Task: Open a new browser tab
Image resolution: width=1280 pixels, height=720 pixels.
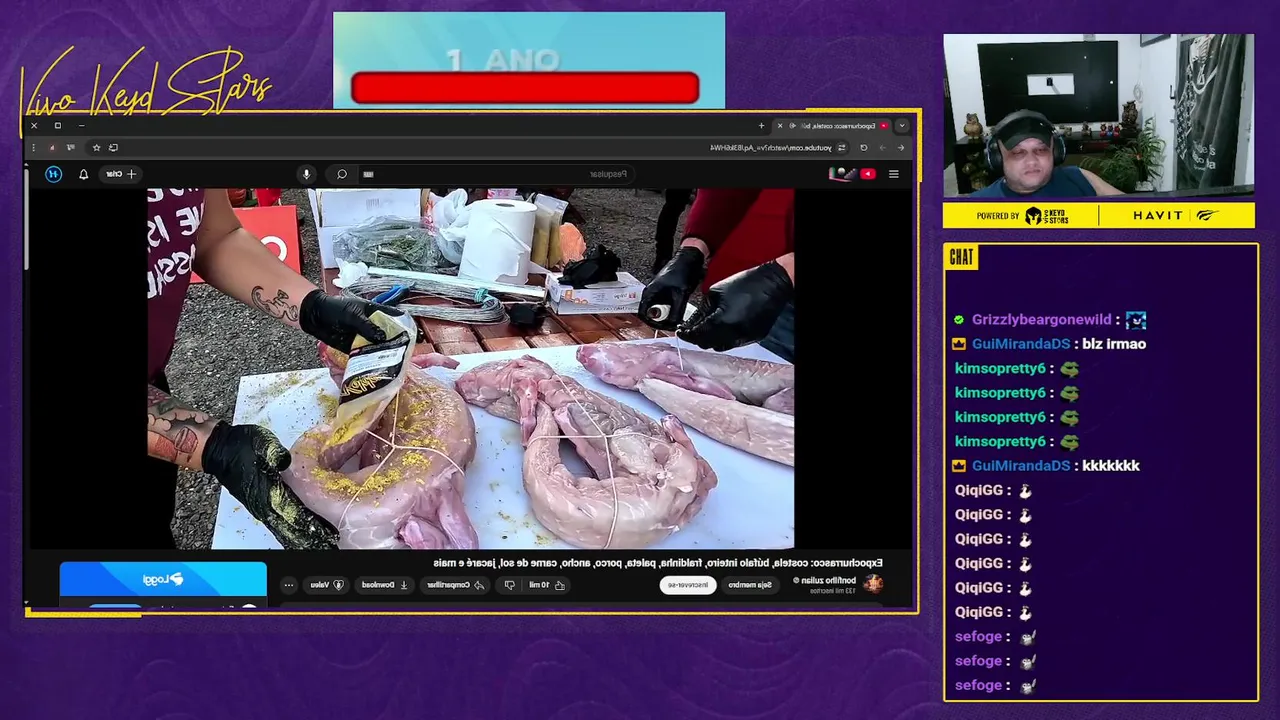Action: pos(761,125)
